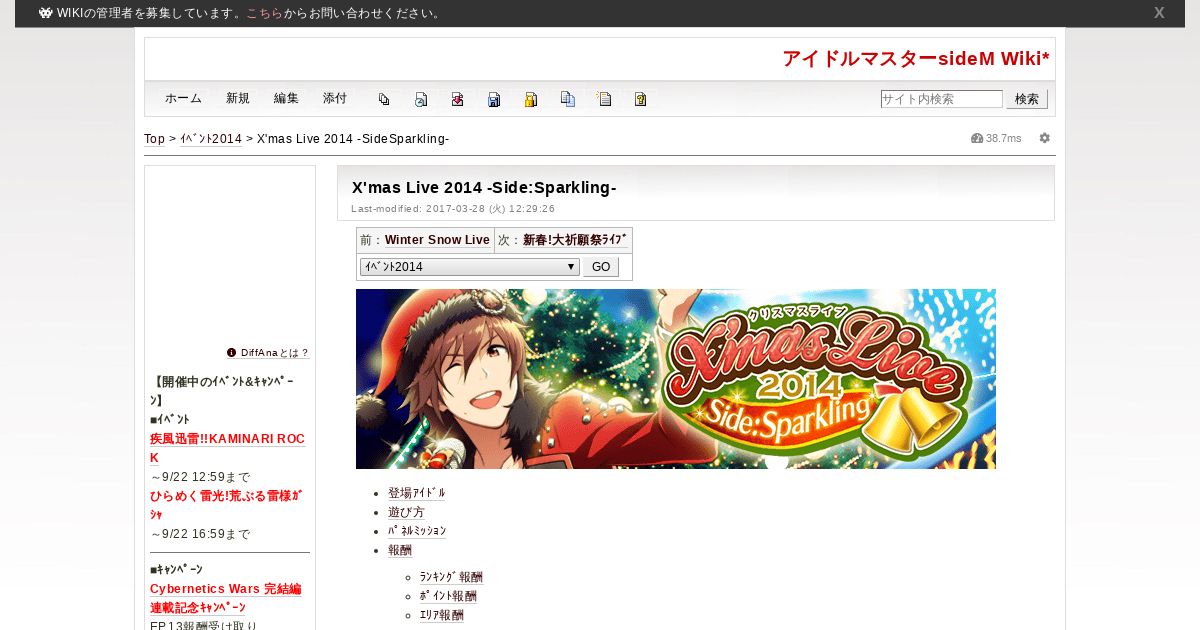Click the question mark help icon
The image size is (1200, 630).
[x=641, y=99]
